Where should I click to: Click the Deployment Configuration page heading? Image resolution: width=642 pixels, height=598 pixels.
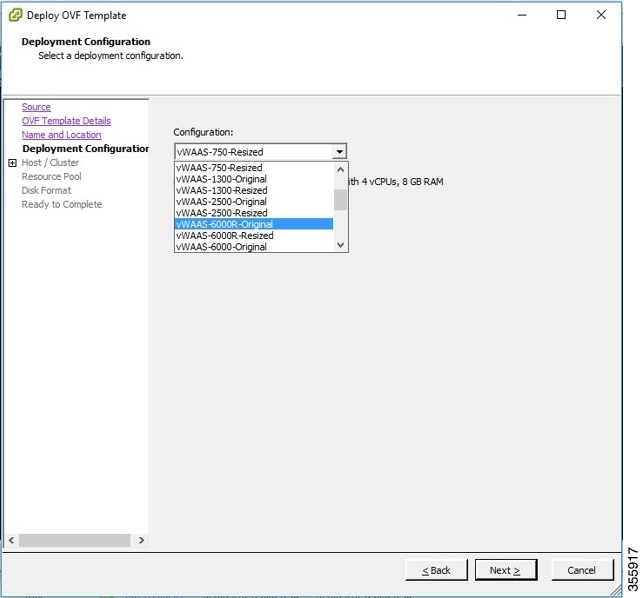[86, 42]
